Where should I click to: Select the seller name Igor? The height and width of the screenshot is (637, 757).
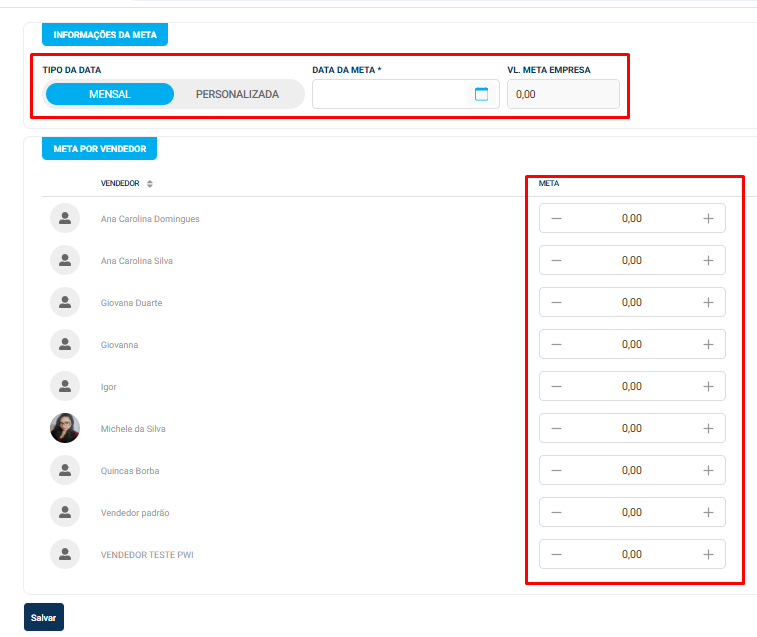click(109, 387)
